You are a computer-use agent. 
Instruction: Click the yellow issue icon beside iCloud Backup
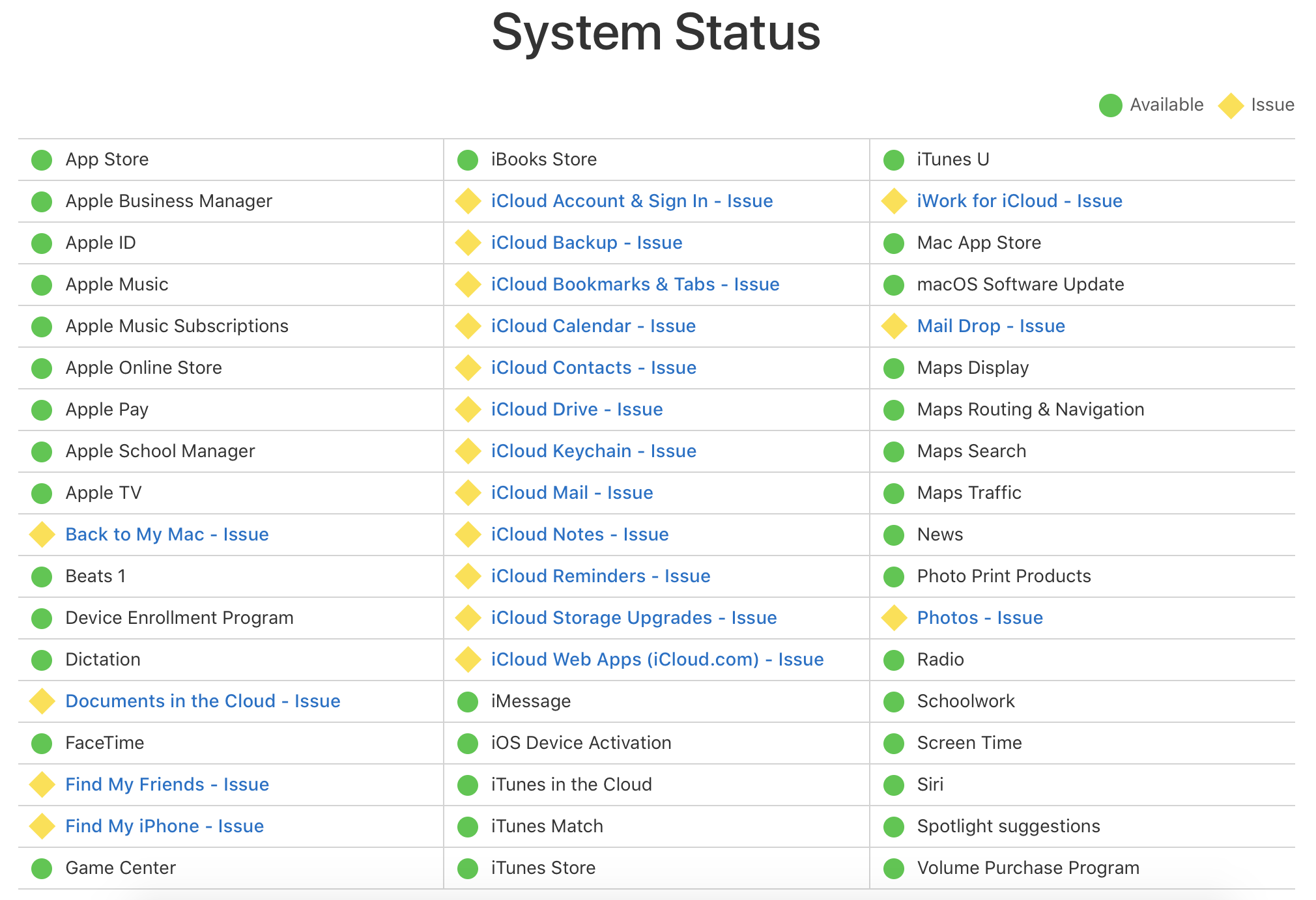(x=466, y=242)
